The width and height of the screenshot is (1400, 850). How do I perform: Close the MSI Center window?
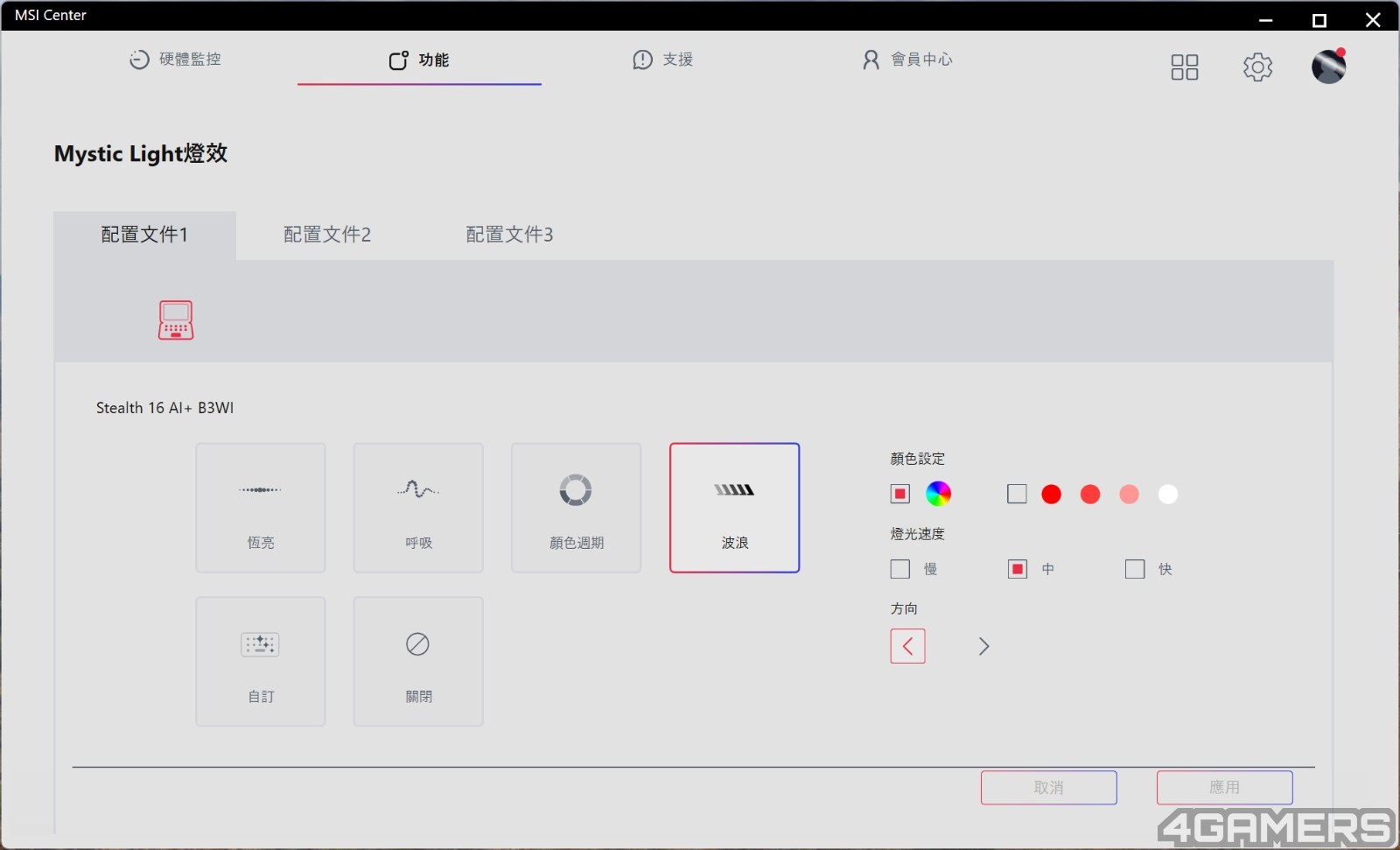click(1373, 19)
